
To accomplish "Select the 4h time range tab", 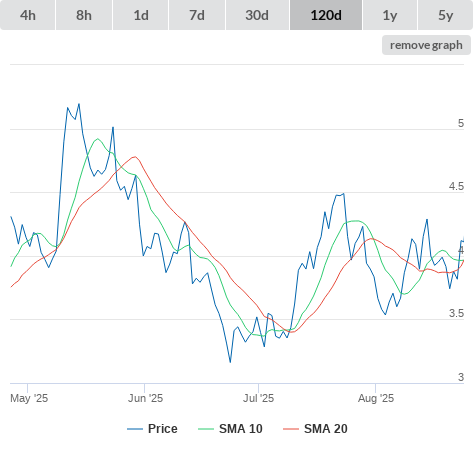I will pos(28,15).
